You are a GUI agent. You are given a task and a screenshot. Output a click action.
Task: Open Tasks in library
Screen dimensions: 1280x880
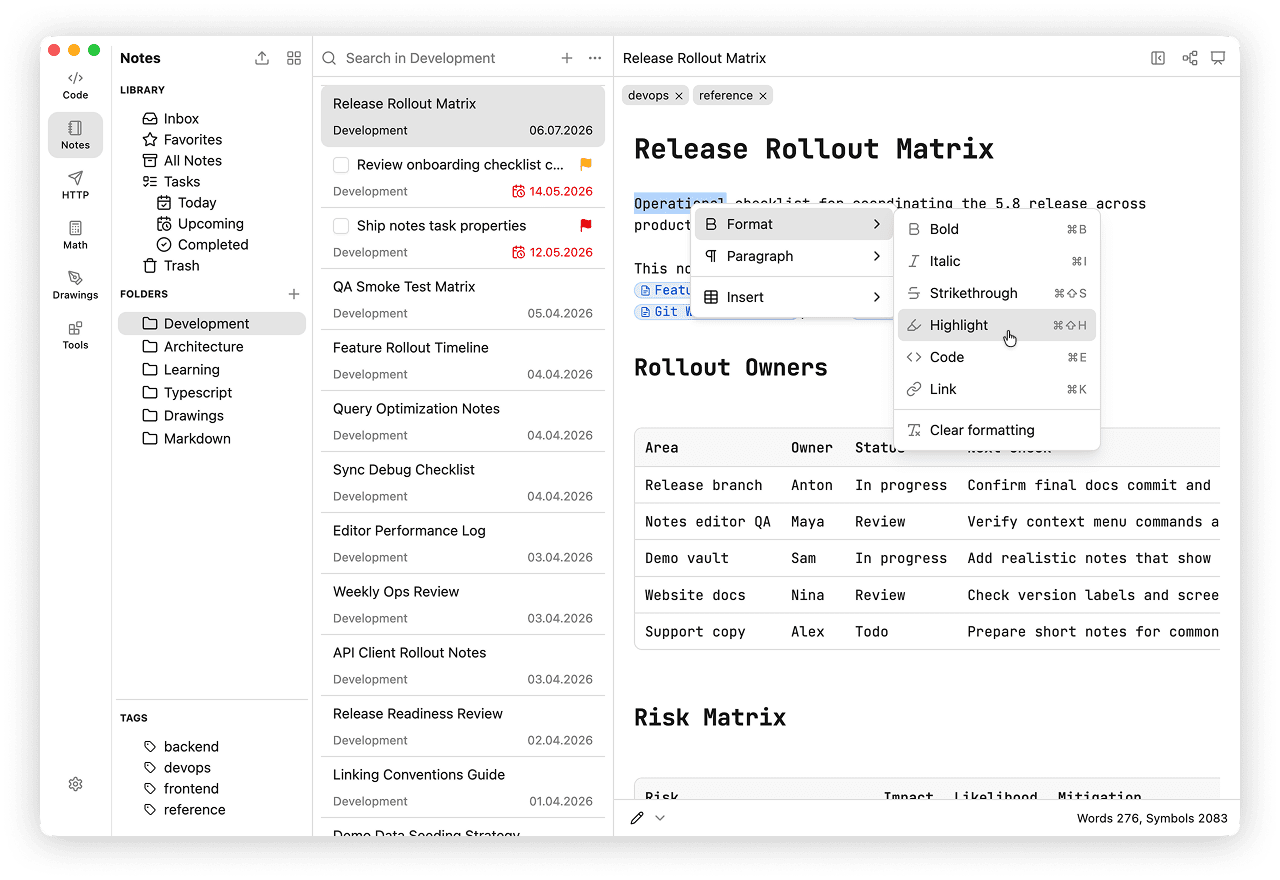click(181, 182)
